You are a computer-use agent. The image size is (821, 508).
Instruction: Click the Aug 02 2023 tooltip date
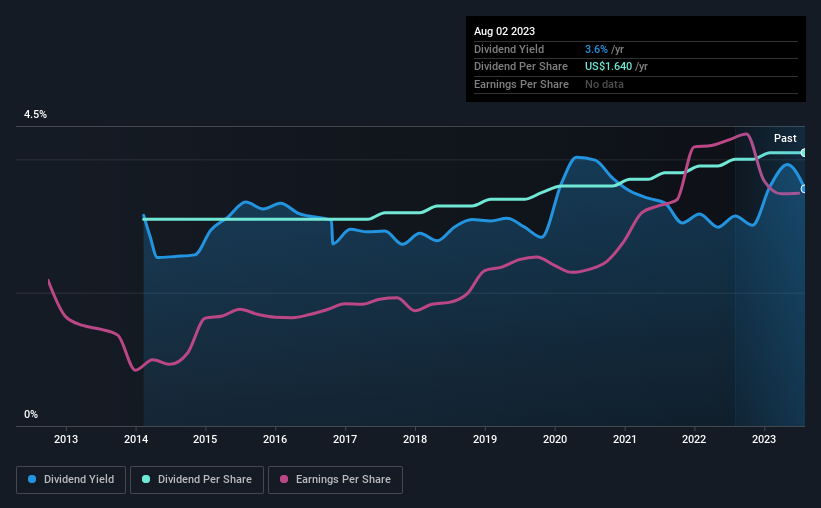point(504,31)
